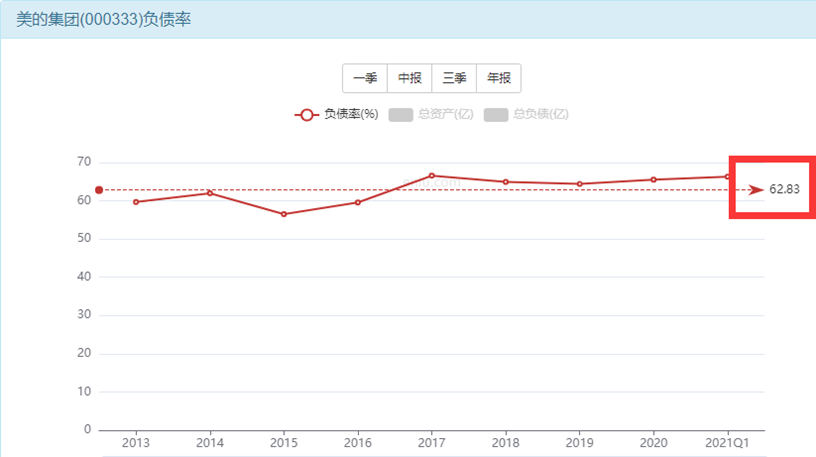816x457 pixels.
Task: Click the 2018 x-axis label
Action: 505,442
